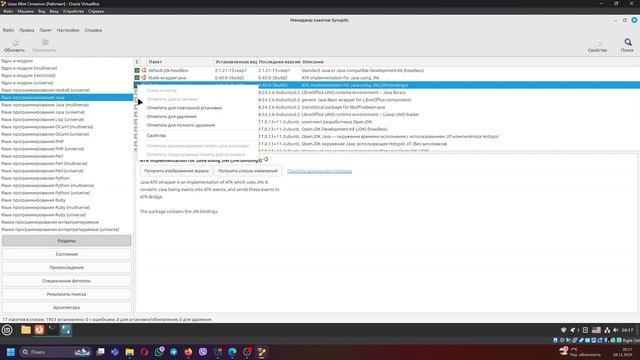Open the Synaptic Правка menu

pos(27,30)
